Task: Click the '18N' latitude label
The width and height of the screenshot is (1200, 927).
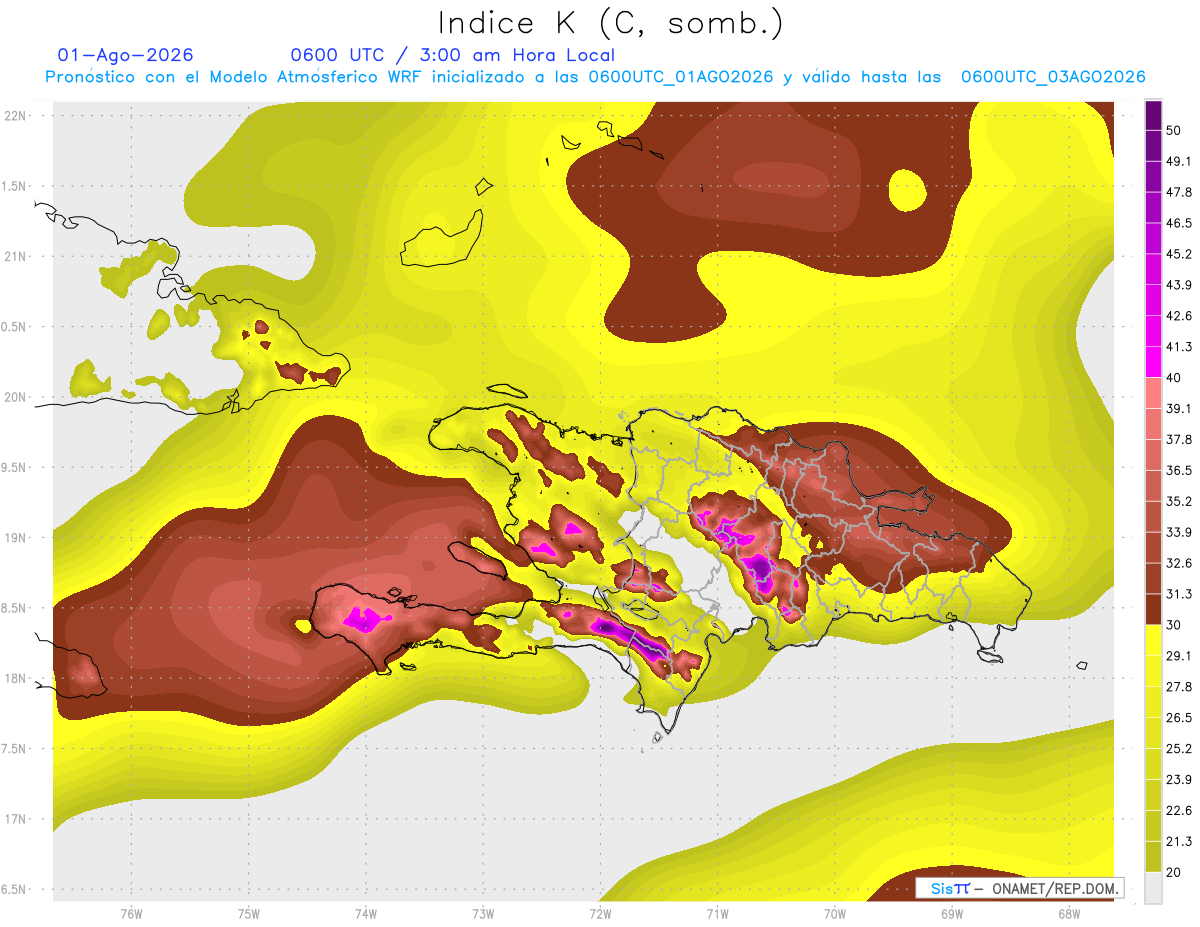Action: pyautogui.click(x=16, y=678)
